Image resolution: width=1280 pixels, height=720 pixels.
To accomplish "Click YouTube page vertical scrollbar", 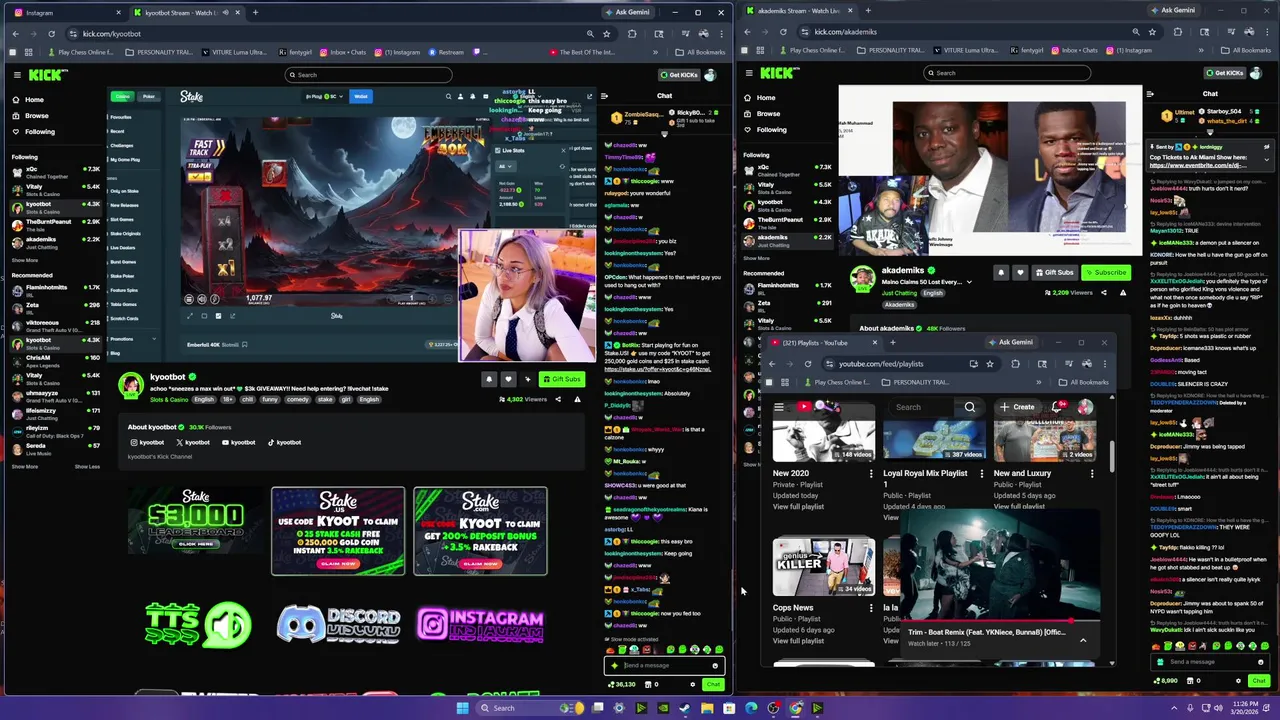I will point(1111,455).
